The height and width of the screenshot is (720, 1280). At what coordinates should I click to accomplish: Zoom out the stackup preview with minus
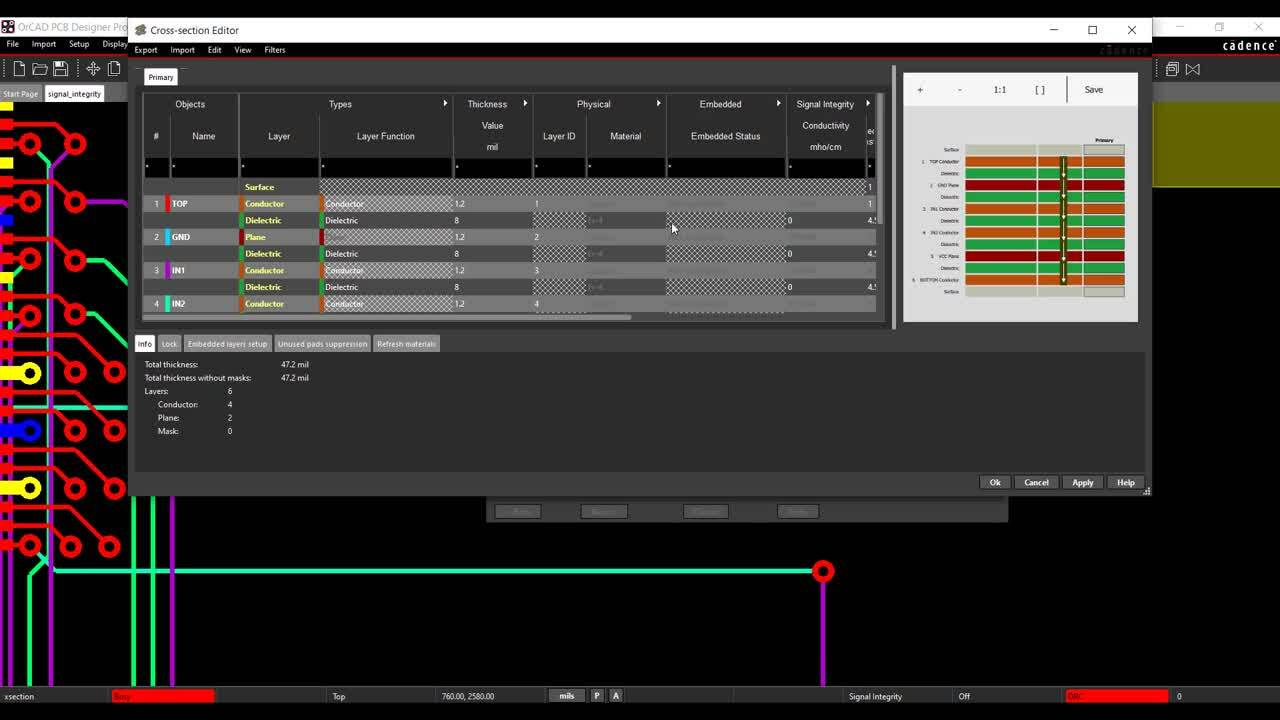pos(960,90)
